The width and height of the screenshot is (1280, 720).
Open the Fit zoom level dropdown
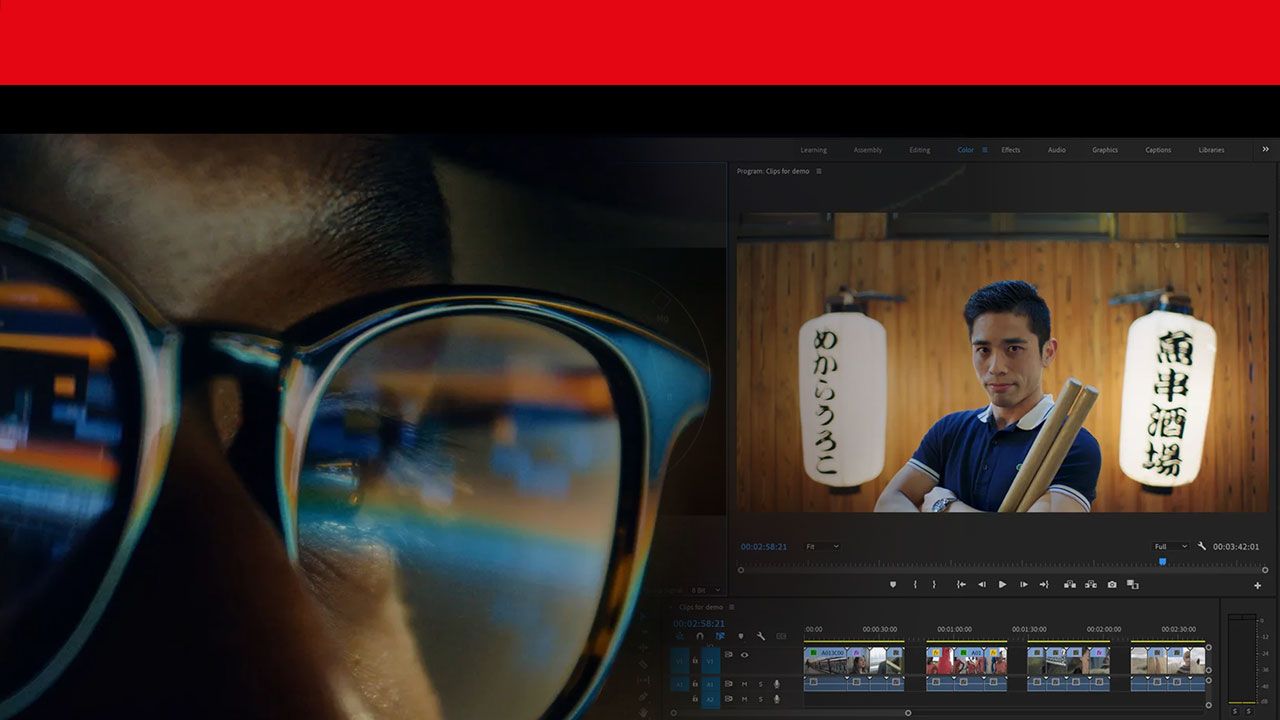pyautogui.click(x=820, y=546)
